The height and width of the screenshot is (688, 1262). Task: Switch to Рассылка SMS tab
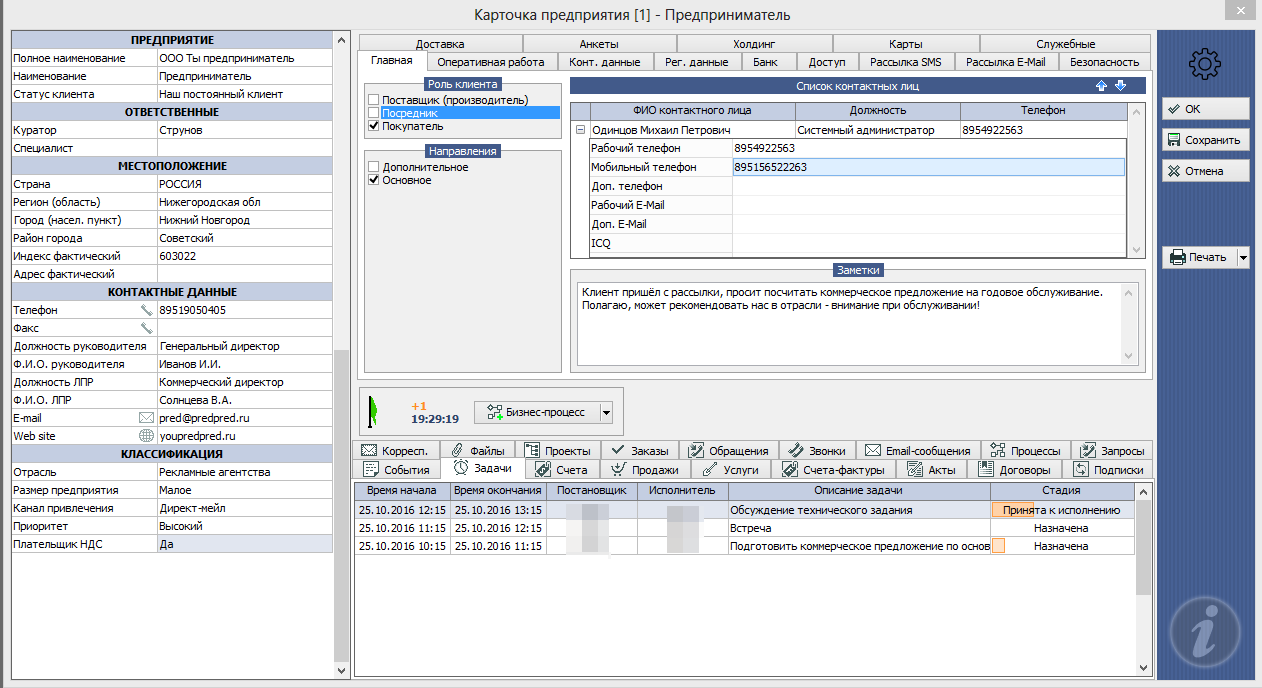906,62
